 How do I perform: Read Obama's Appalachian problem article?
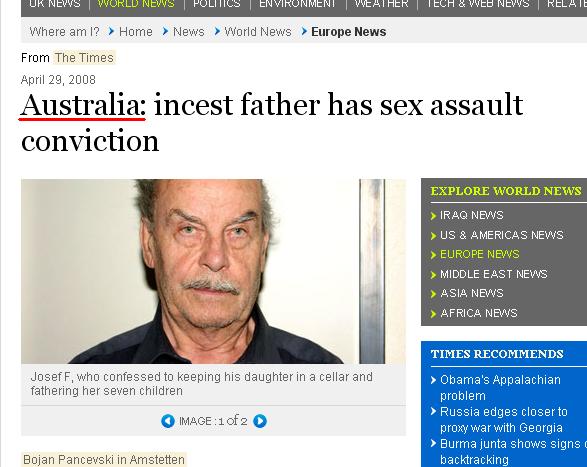tap(500, 388)
